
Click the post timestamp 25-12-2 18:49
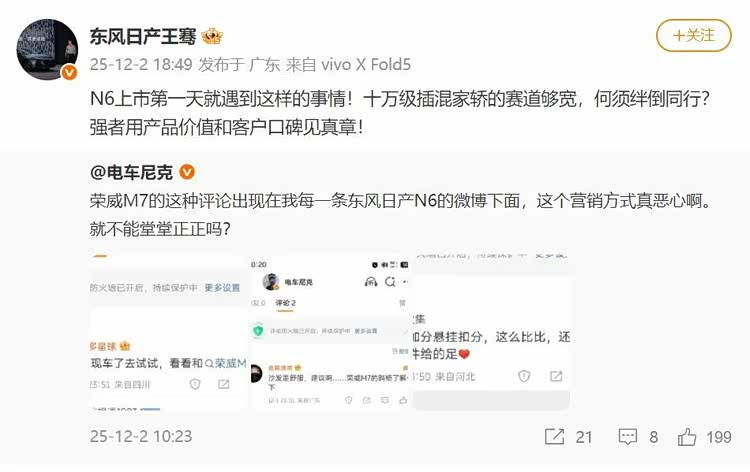(141, 65)
